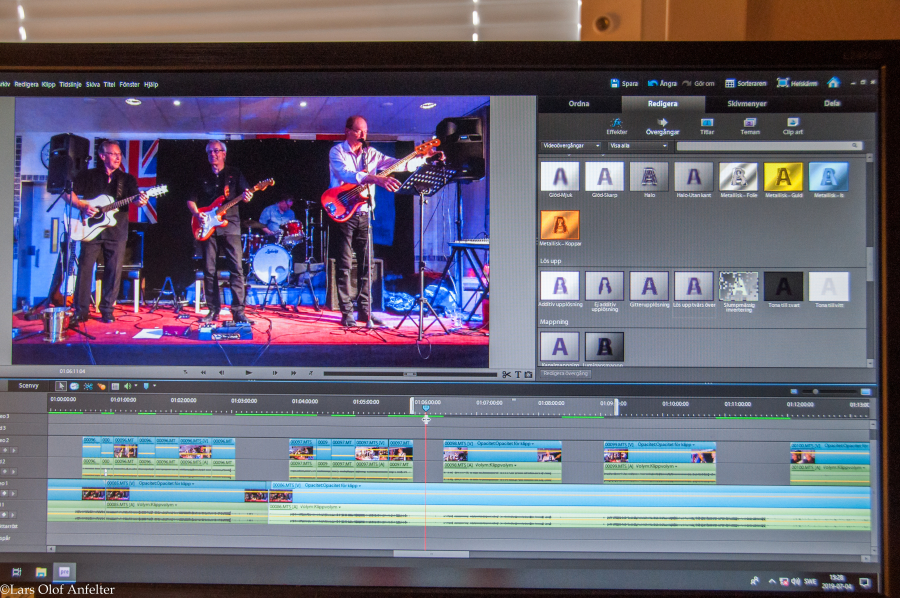The height and width of the screenshot is (598, 900).
Task: Adjust the timeline zoom slider
Action: (815, 391)
